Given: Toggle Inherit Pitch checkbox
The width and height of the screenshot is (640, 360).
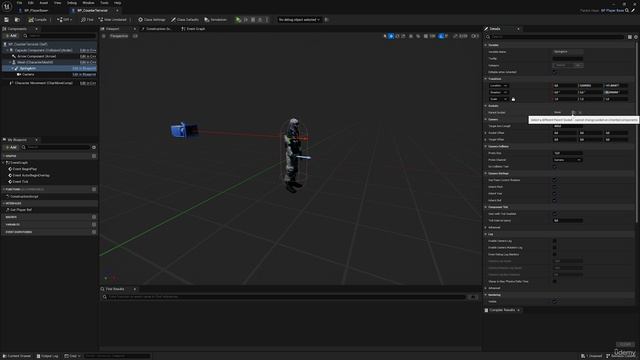Looking at the screenshot, I should coord(555,187).
